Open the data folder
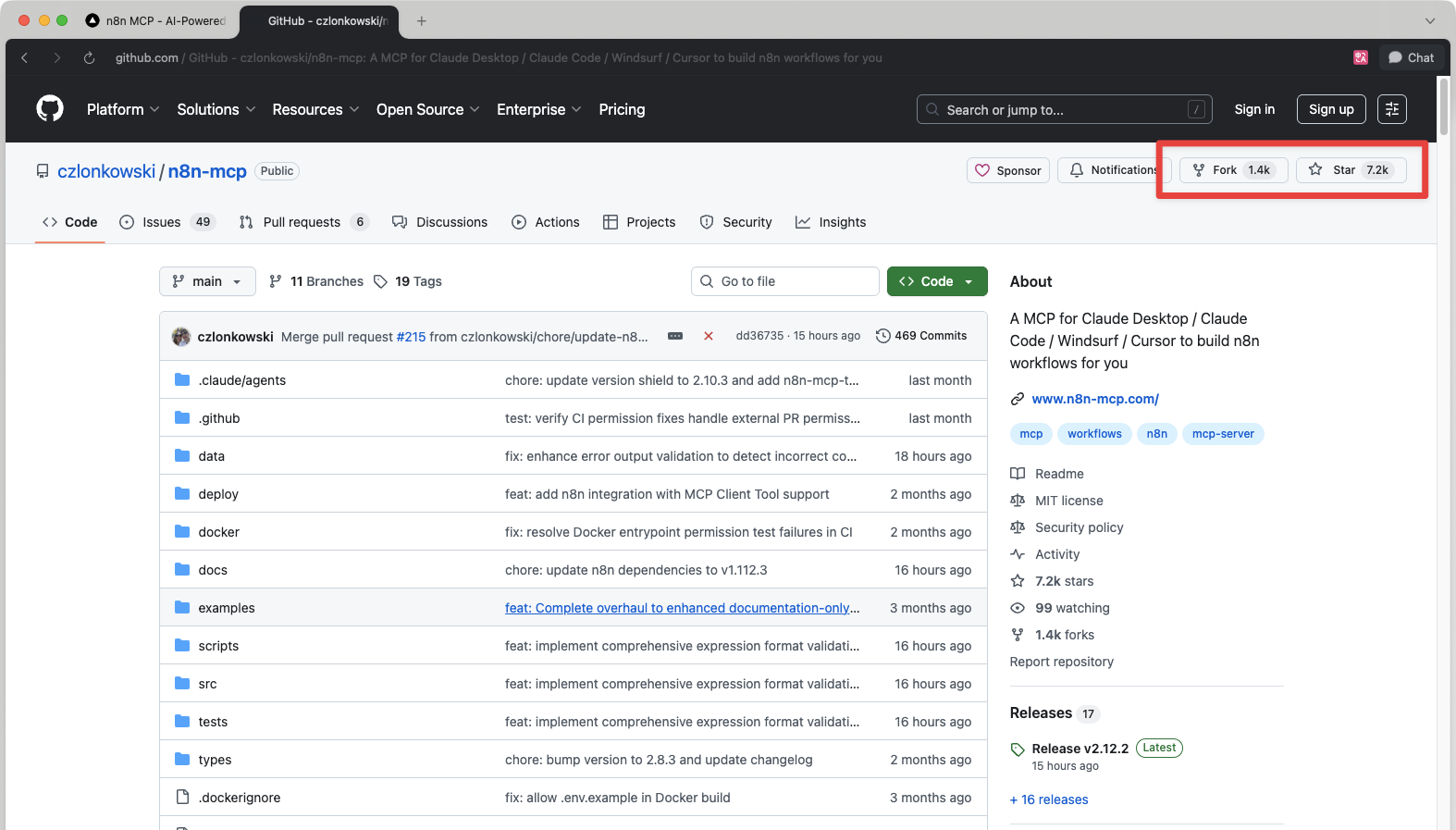The image size is (1456, 830). pos(212,456)
